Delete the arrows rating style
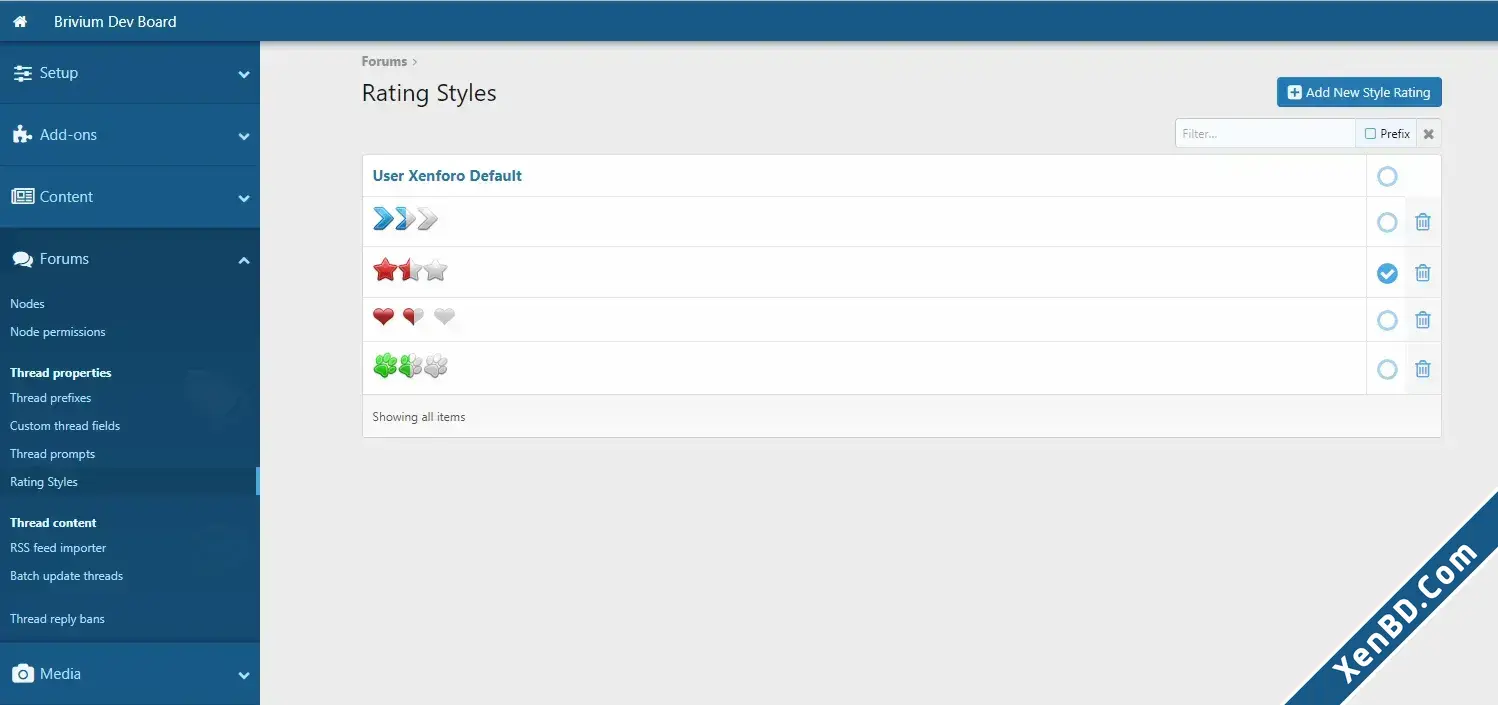 (1422, 222)
